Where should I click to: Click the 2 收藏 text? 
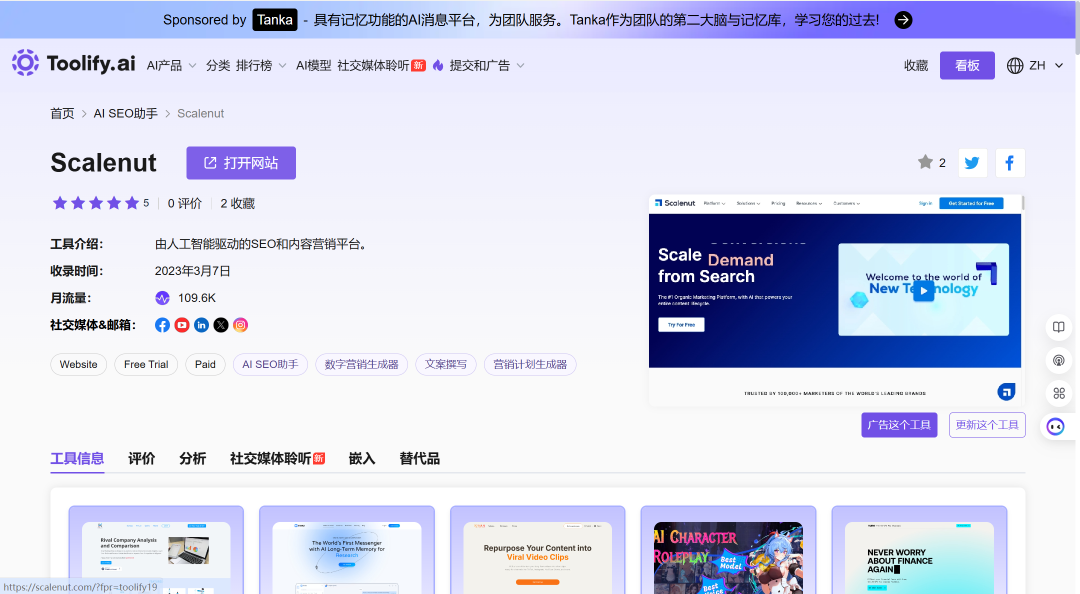tap(238, 203)
